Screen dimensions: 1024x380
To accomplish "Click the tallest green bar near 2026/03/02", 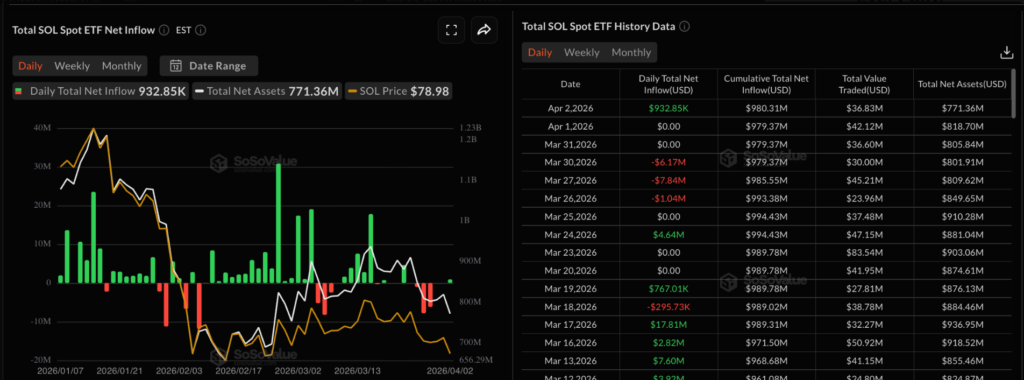I will click(278, 223).
